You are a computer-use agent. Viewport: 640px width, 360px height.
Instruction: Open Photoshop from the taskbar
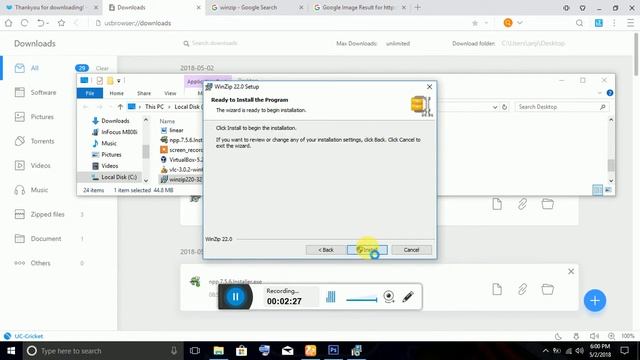click(x=333, y=351)
